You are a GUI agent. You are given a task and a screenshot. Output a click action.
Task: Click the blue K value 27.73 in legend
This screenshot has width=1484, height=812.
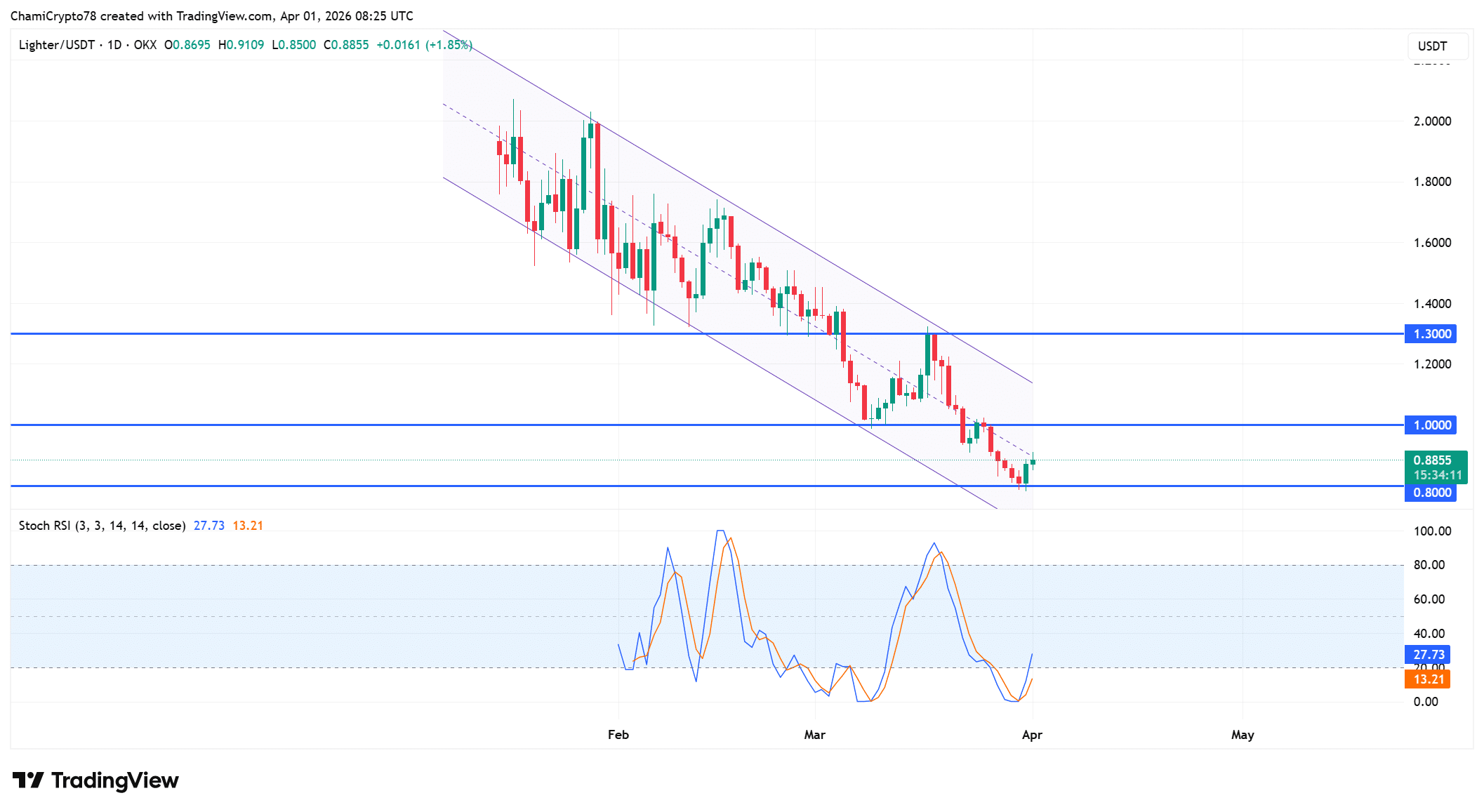208,526
